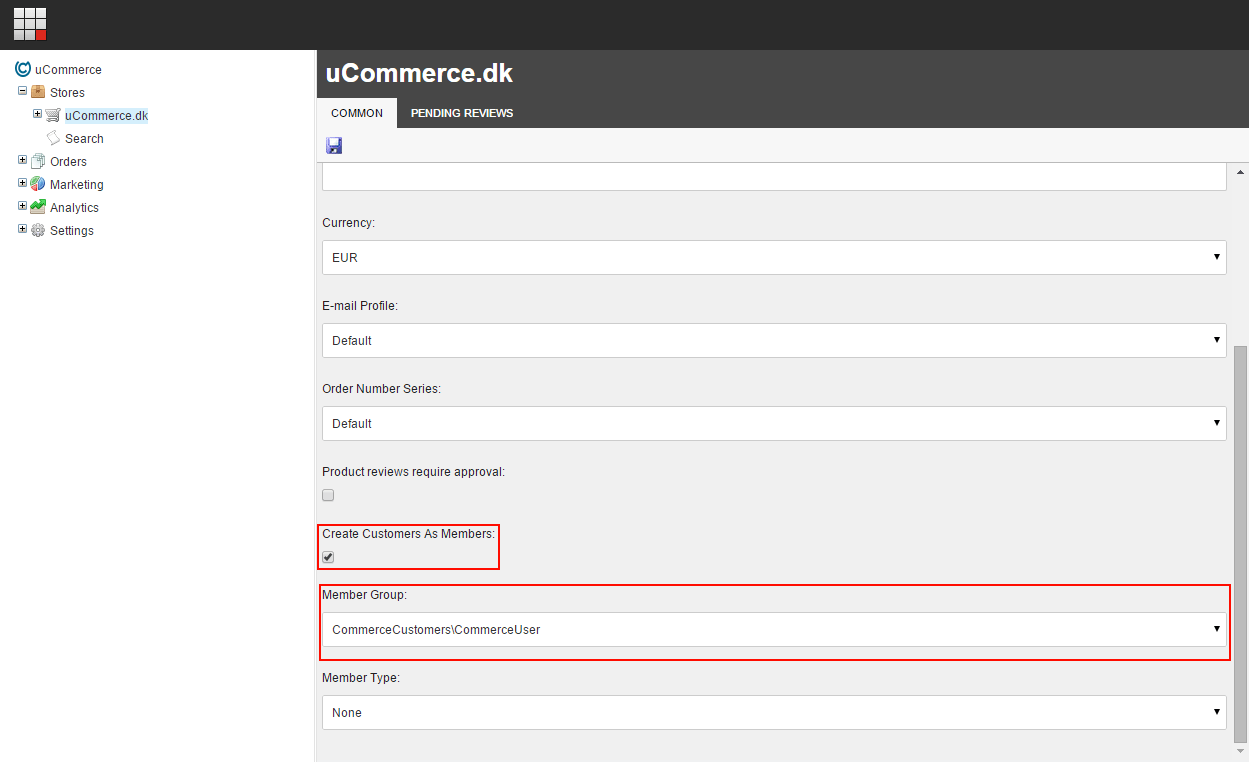Screen dimensions: 1249x762
Task: Open the Member Group dropdown
Action: pyautogui.click(x=774, y=629)
